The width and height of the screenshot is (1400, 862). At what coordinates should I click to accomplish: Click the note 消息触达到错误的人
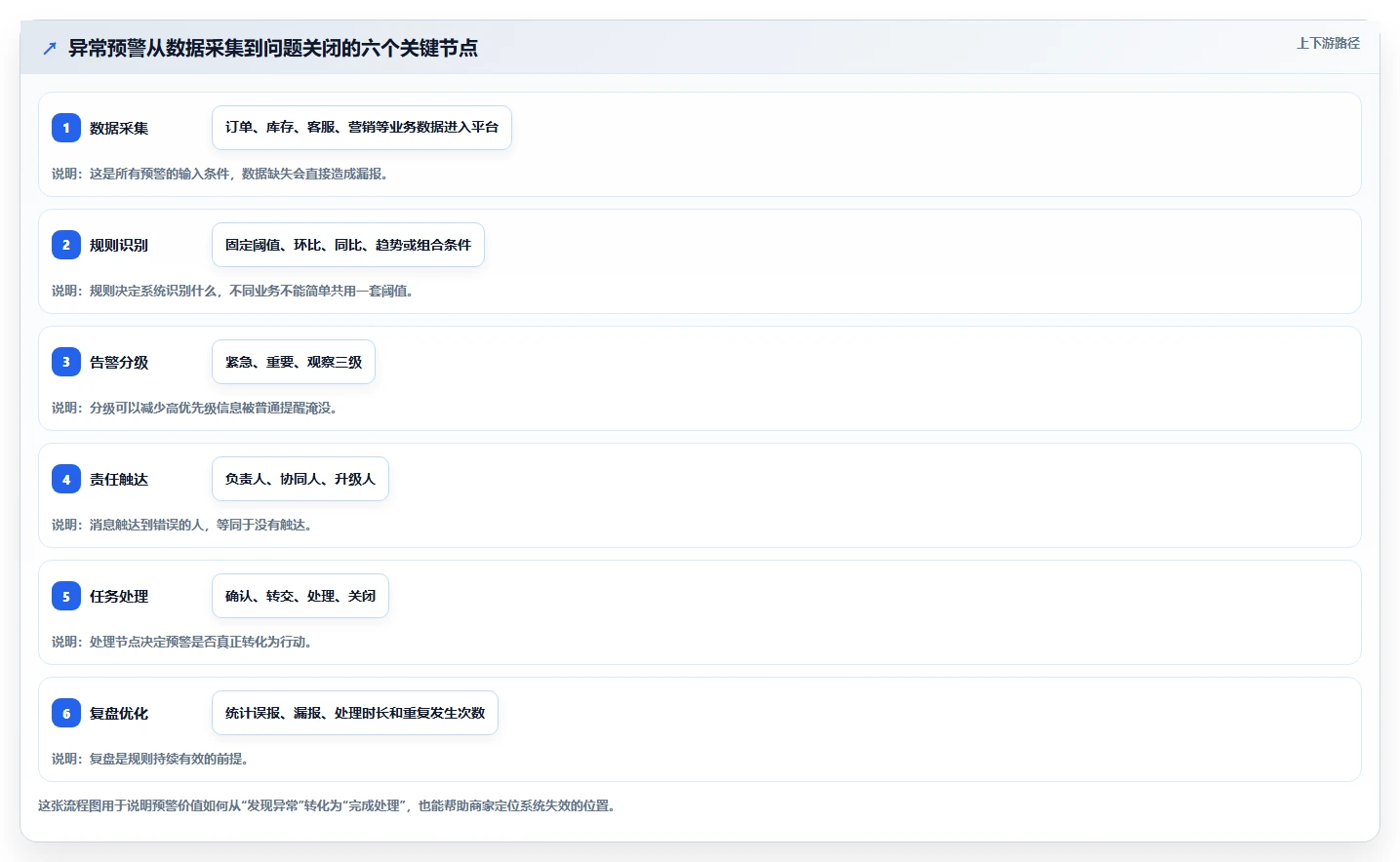pos(183,525)
